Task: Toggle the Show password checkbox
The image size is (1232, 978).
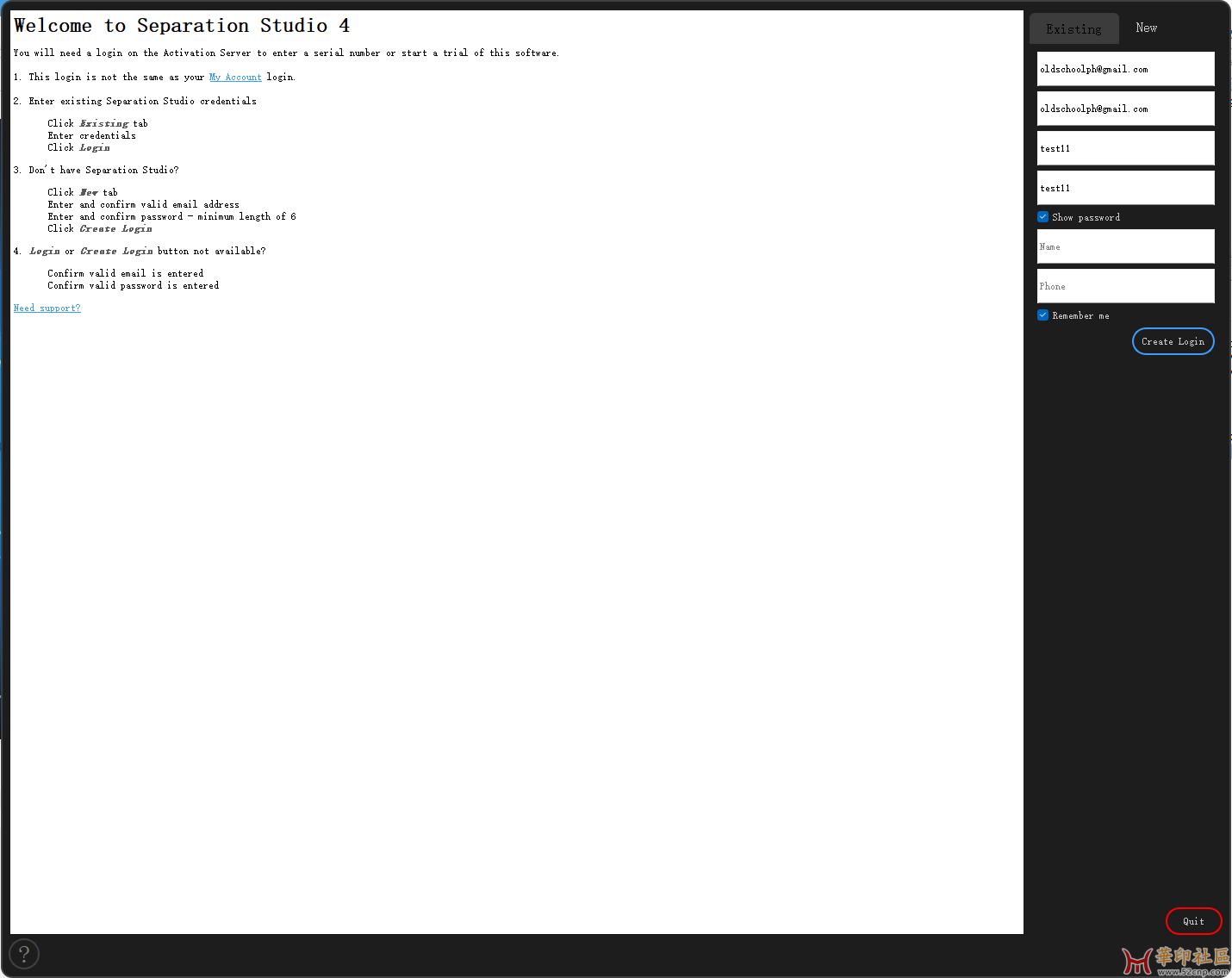Action: 1042,217
